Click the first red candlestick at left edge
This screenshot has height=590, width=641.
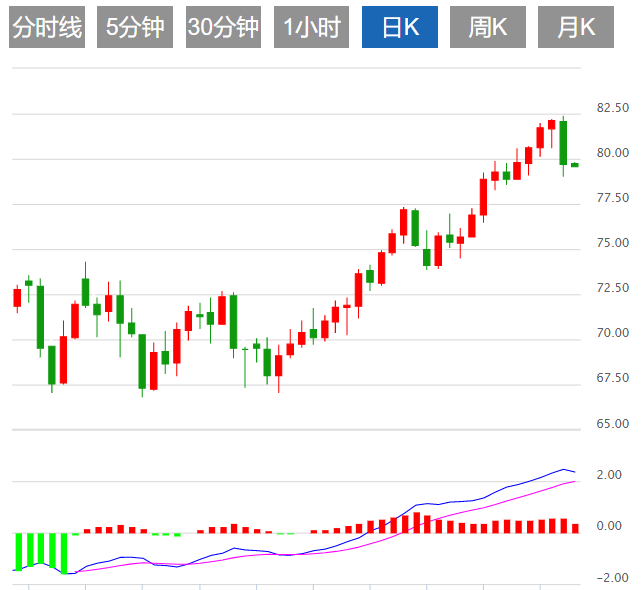(x=17, y=298)
